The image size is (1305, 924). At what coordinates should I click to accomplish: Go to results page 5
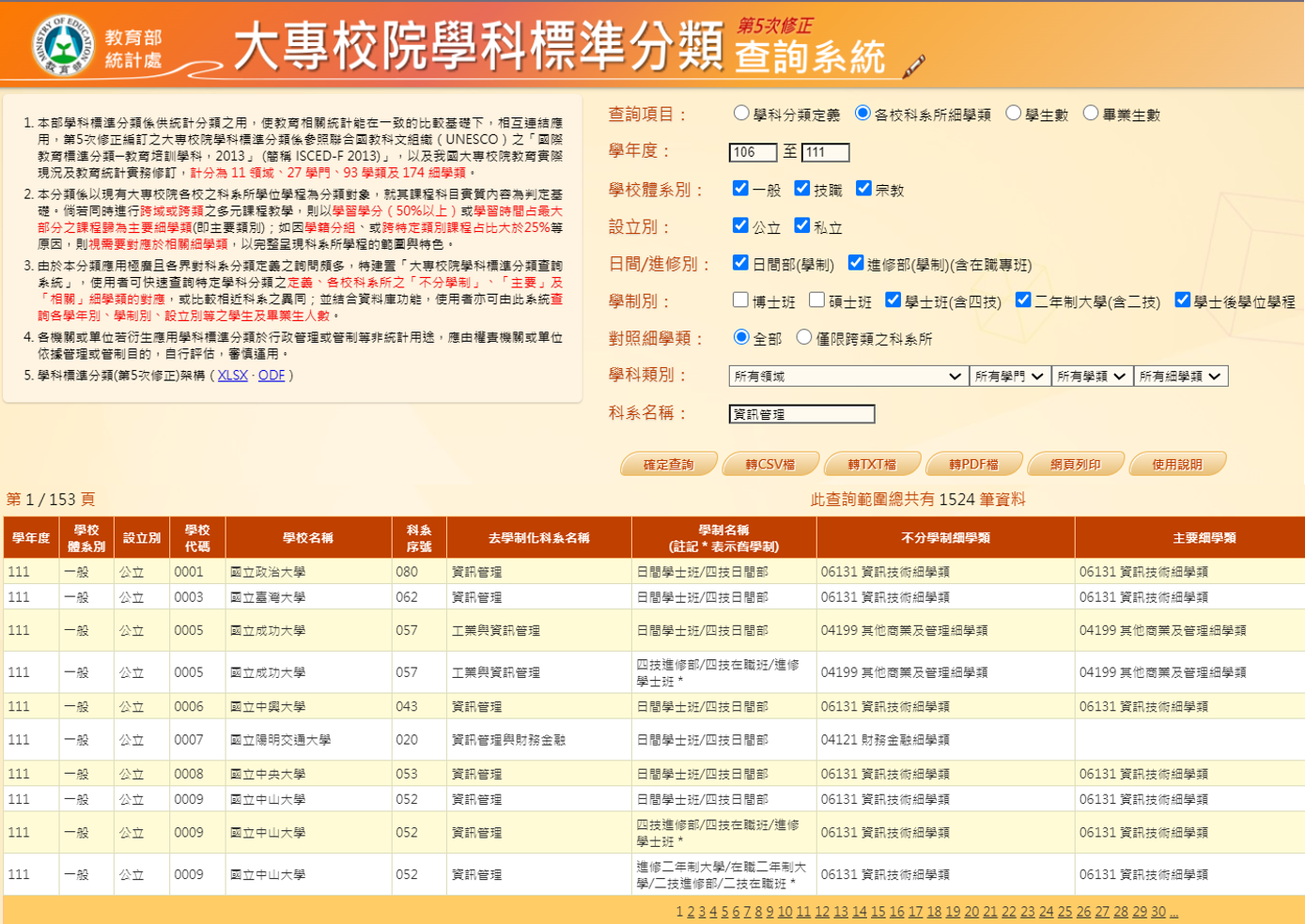pyautogui.click(x=724, y=912)
